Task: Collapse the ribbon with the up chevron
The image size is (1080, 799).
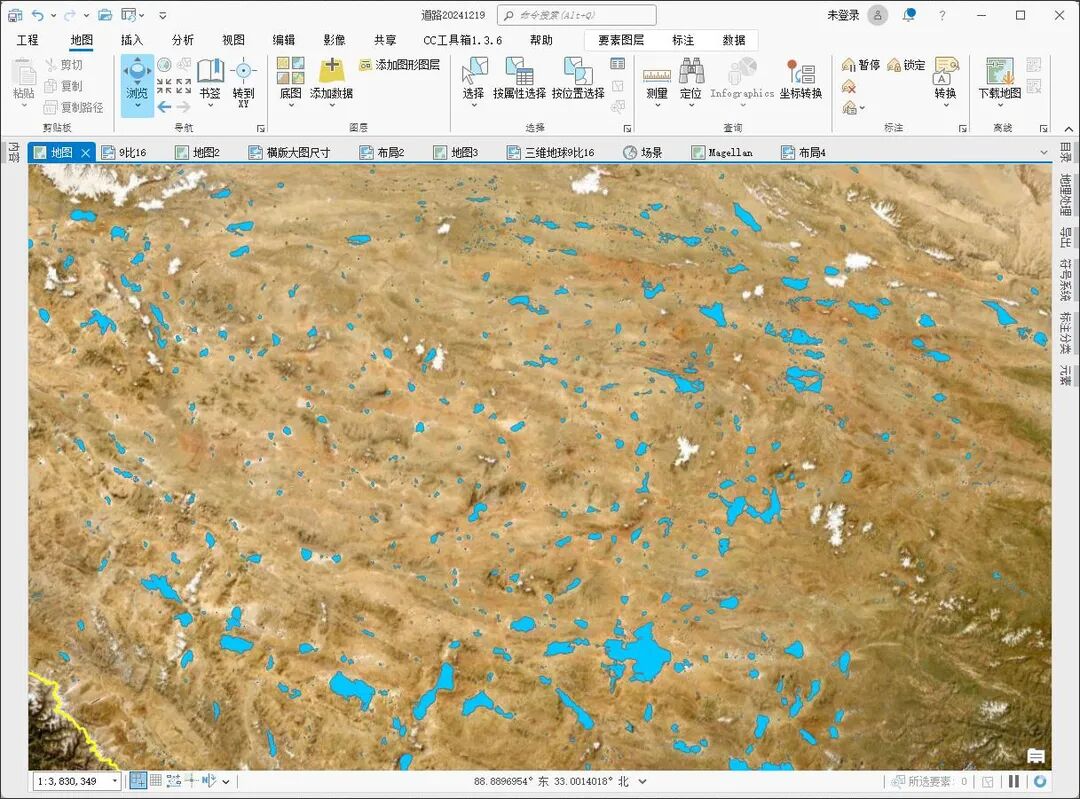Action: click(x=1068, y=129)
